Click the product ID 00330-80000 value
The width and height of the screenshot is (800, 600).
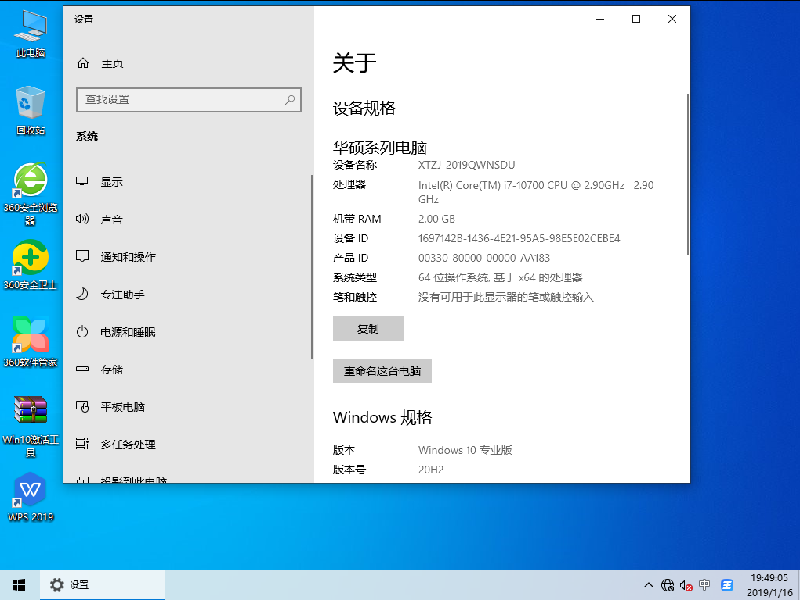pyautogui.click(x=484, y=258)
